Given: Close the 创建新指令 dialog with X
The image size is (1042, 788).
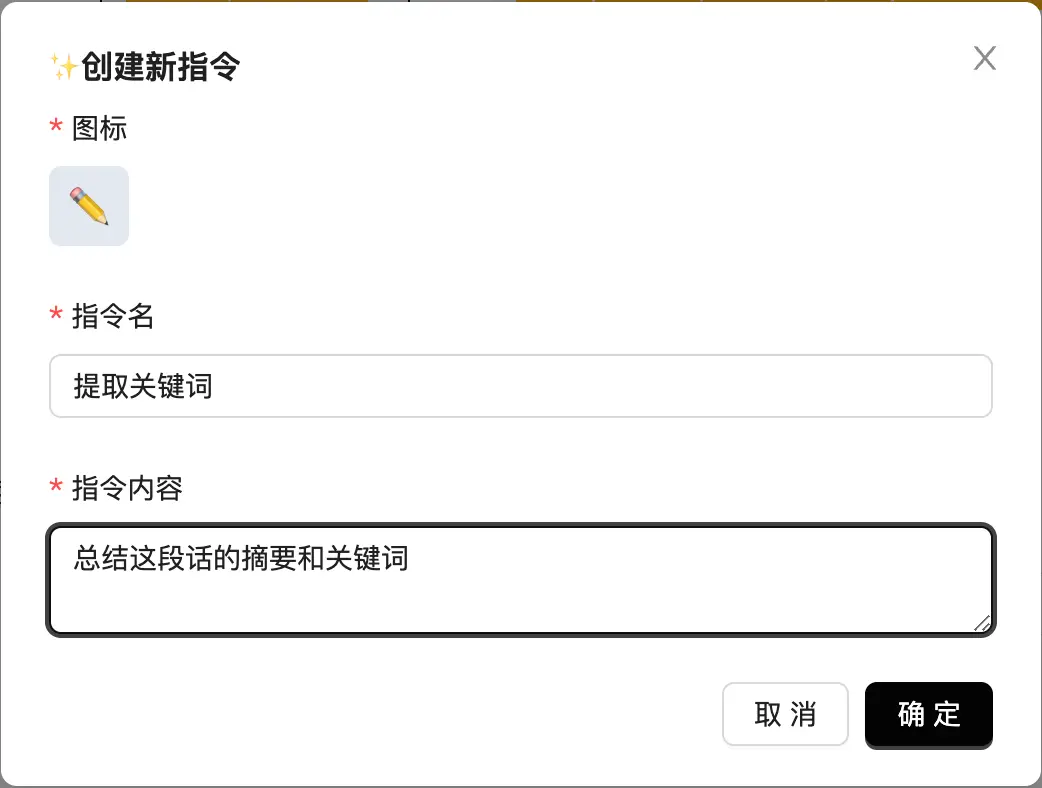Looking at the screenshot, I should coord(984,59).
